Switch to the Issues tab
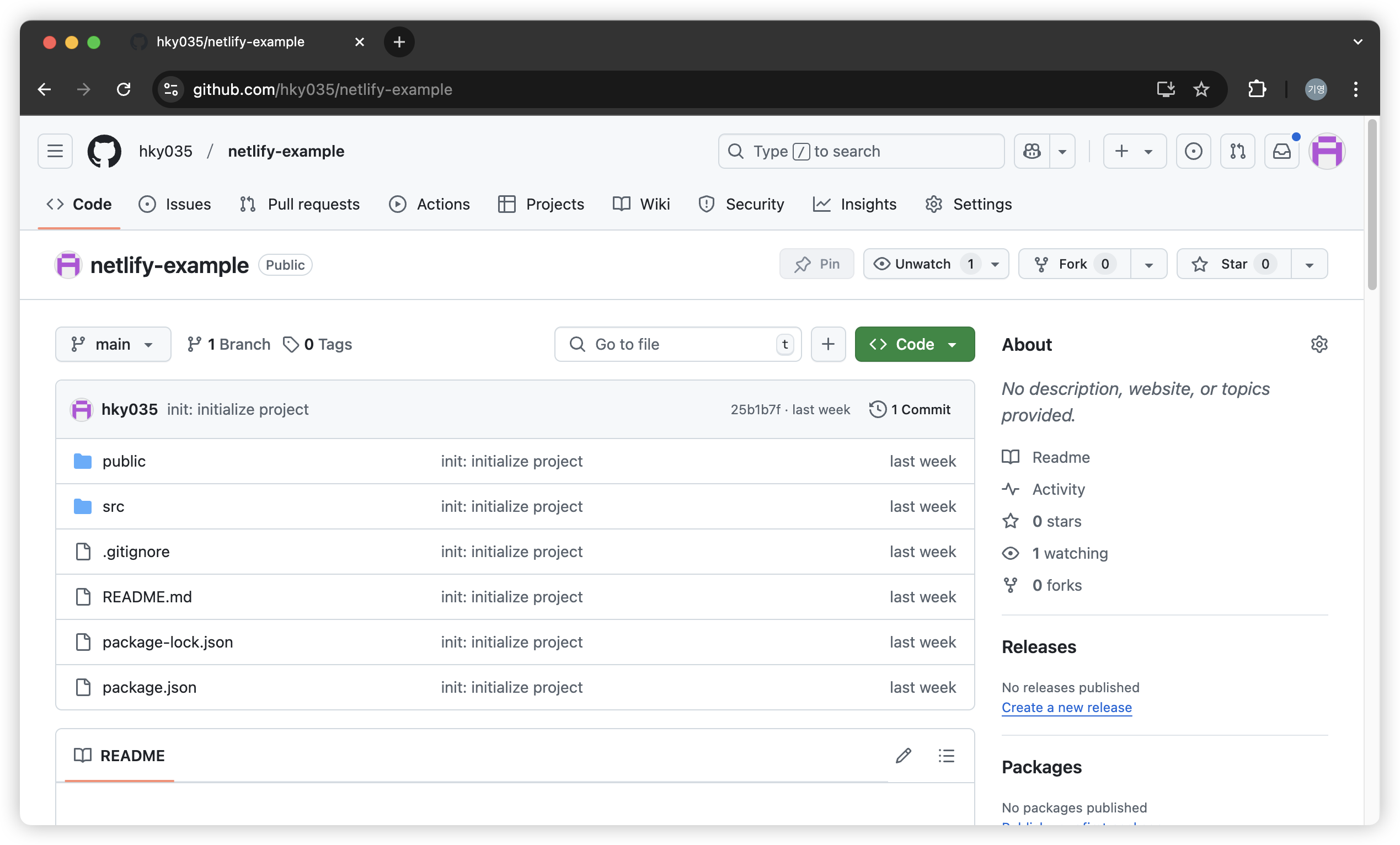 click(x=175, y=204)
